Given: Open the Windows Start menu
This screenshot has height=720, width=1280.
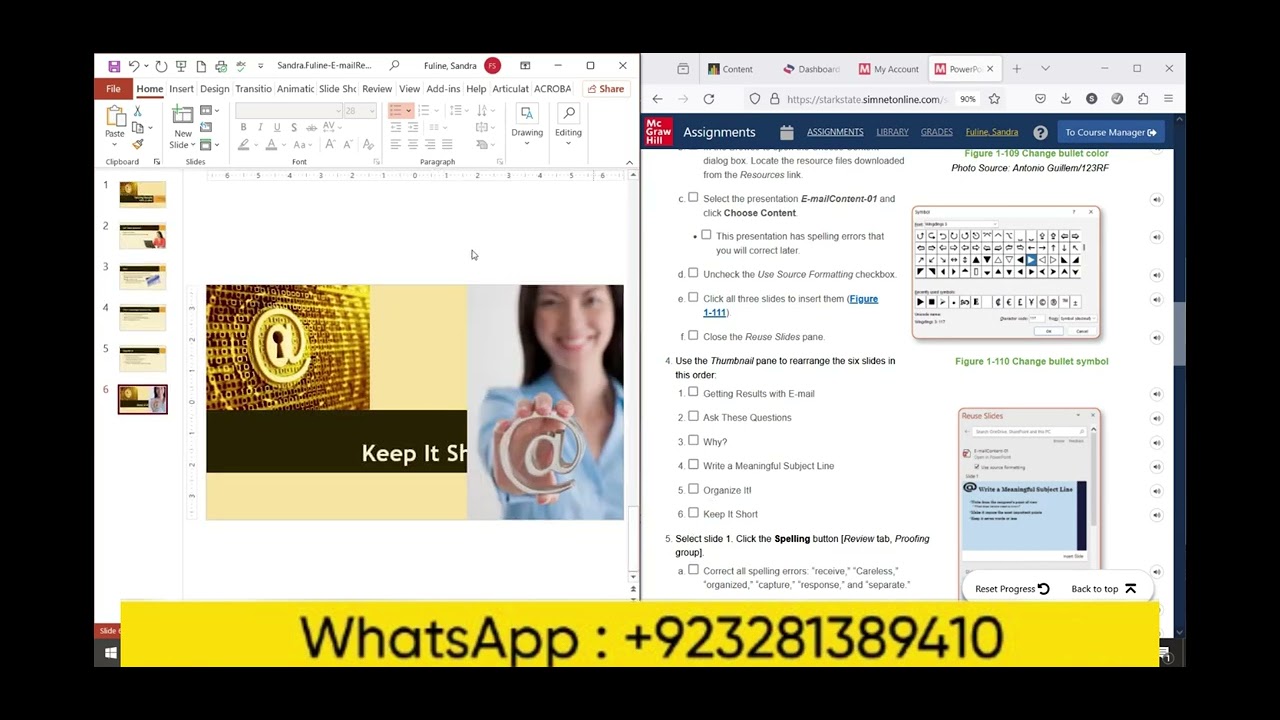Looking at the screenshot, I should coord(111,653).
